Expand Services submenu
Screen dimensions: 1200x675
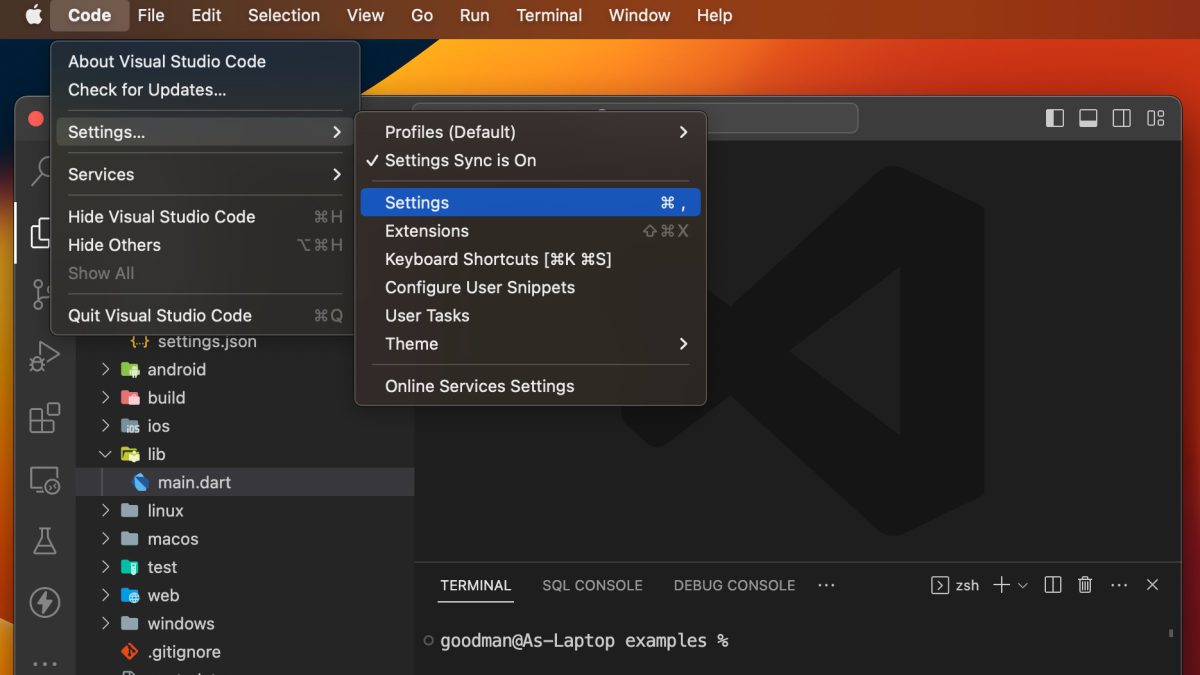(204, 174)
